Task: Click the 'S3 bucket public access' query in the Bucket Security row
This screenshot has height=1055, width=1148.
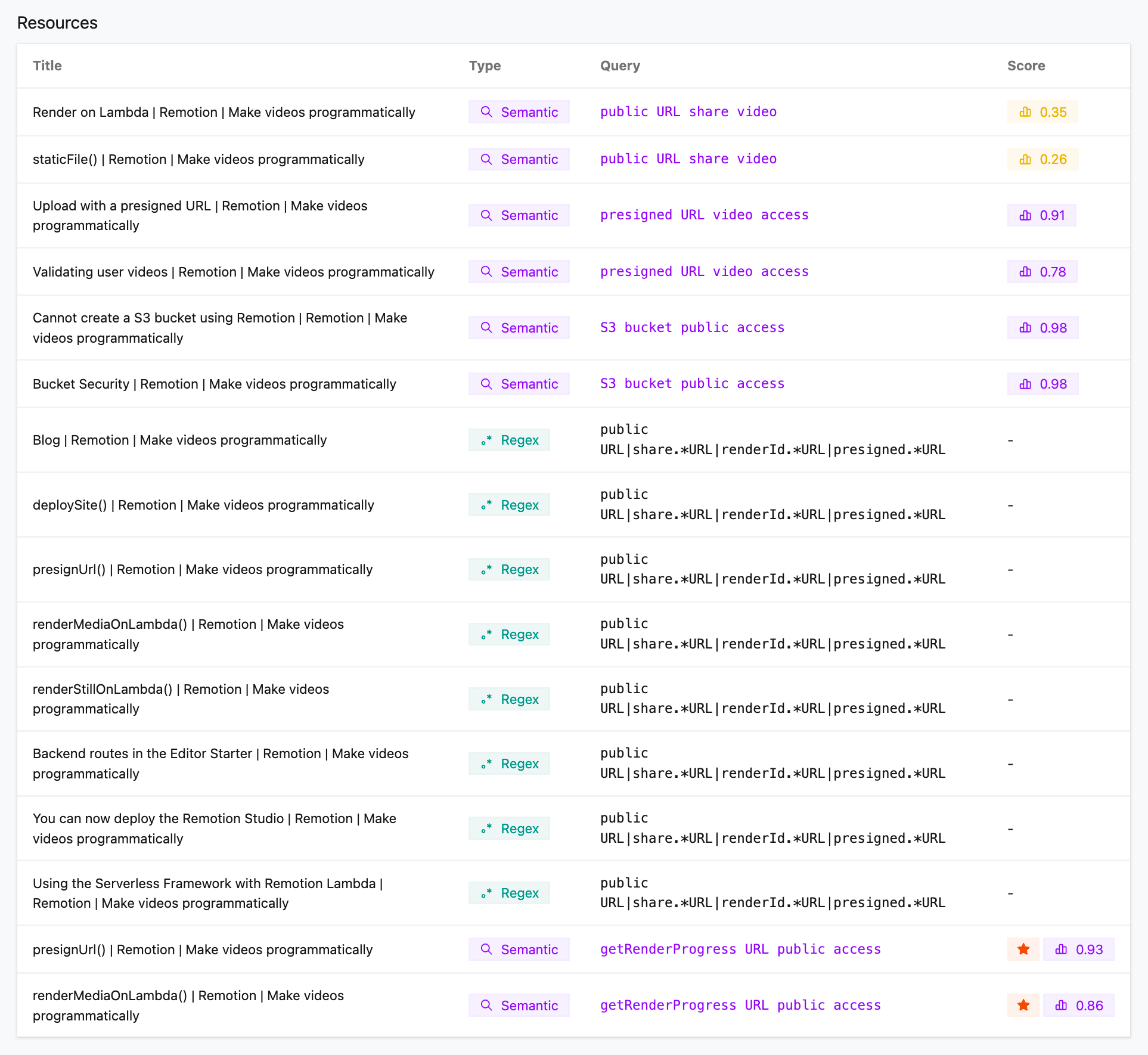Action: coord(692,384)
